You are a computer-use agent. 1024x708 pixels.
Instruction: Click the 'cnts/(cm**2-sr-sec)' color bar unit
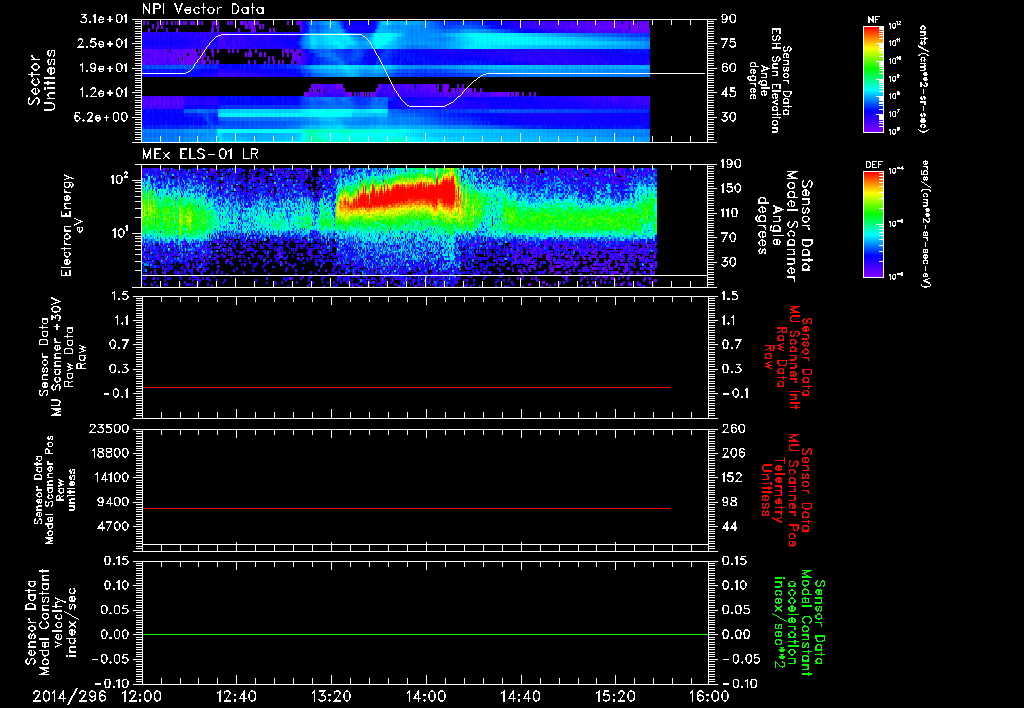923,79
